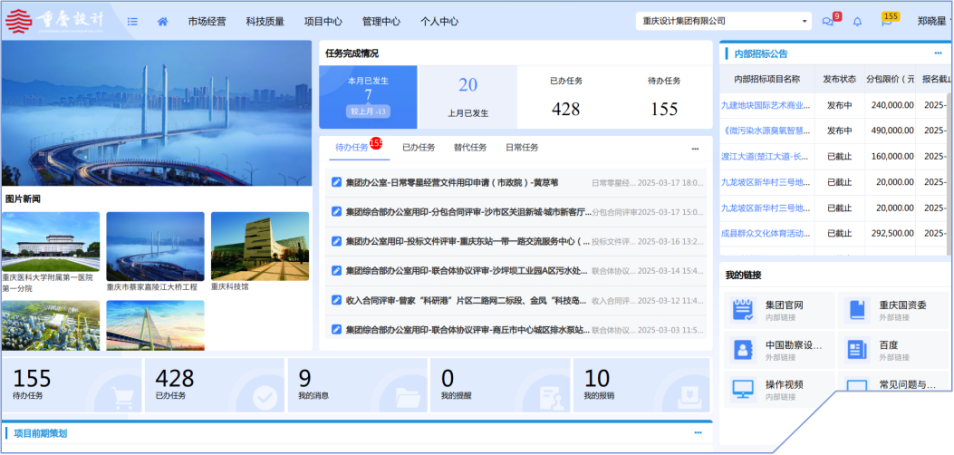The width and height of the screenshot is (954, 455).
Task: Click edit icon for 收入合同评审 task row
Action: click(336, 300)
